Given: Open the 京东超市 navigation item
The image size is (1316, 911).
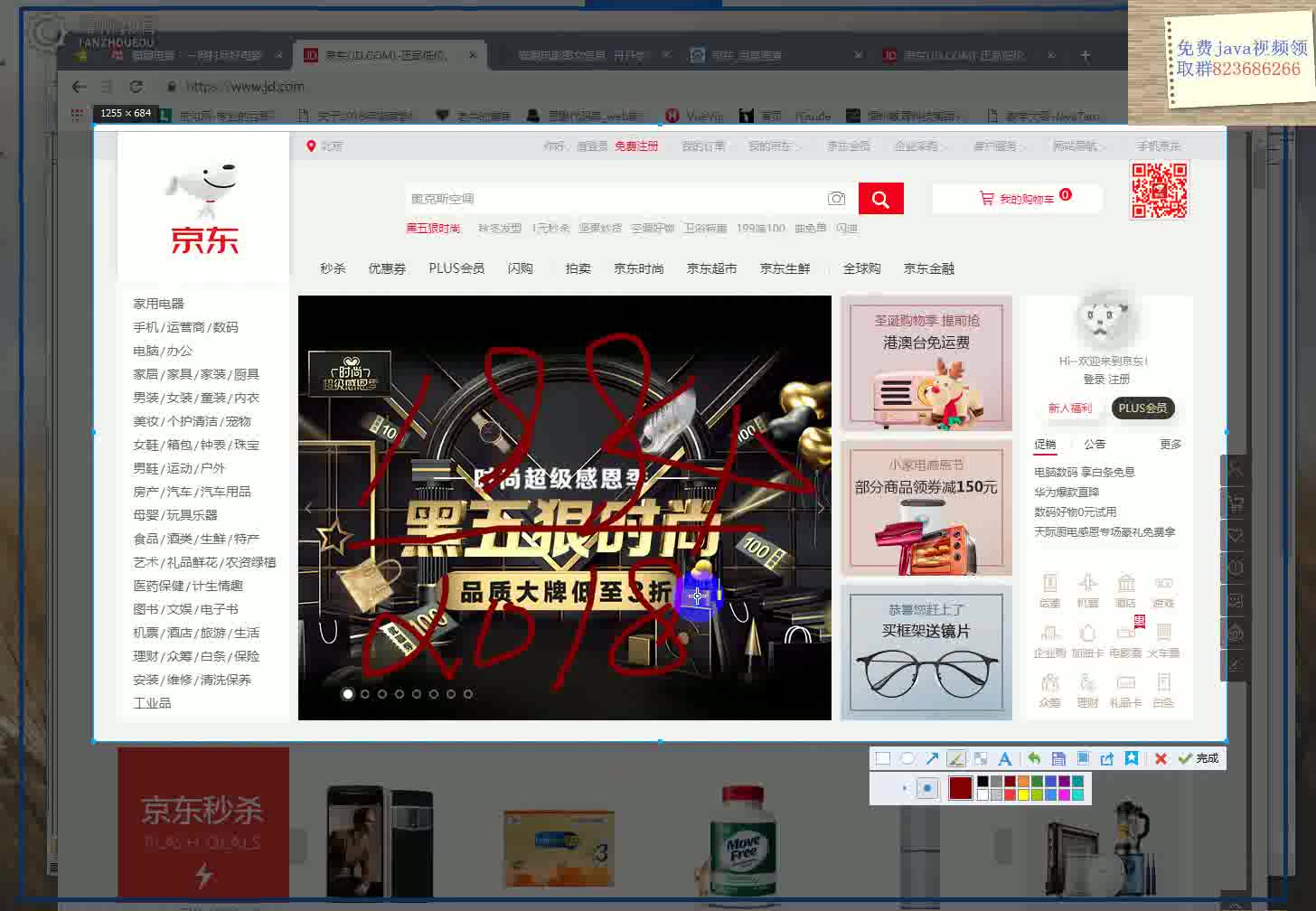Looking at the screenshot, I should (711, 268).
